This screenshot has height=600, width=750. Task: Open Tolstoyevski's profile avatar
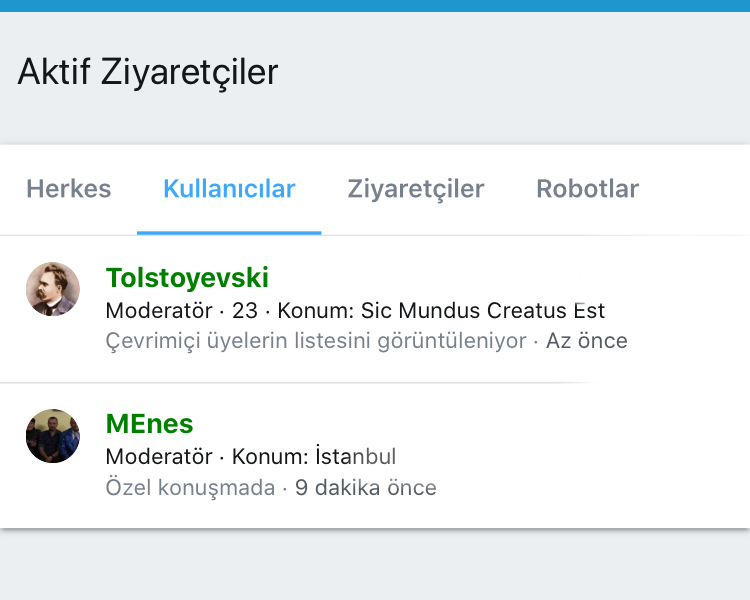tap(52, 289)
